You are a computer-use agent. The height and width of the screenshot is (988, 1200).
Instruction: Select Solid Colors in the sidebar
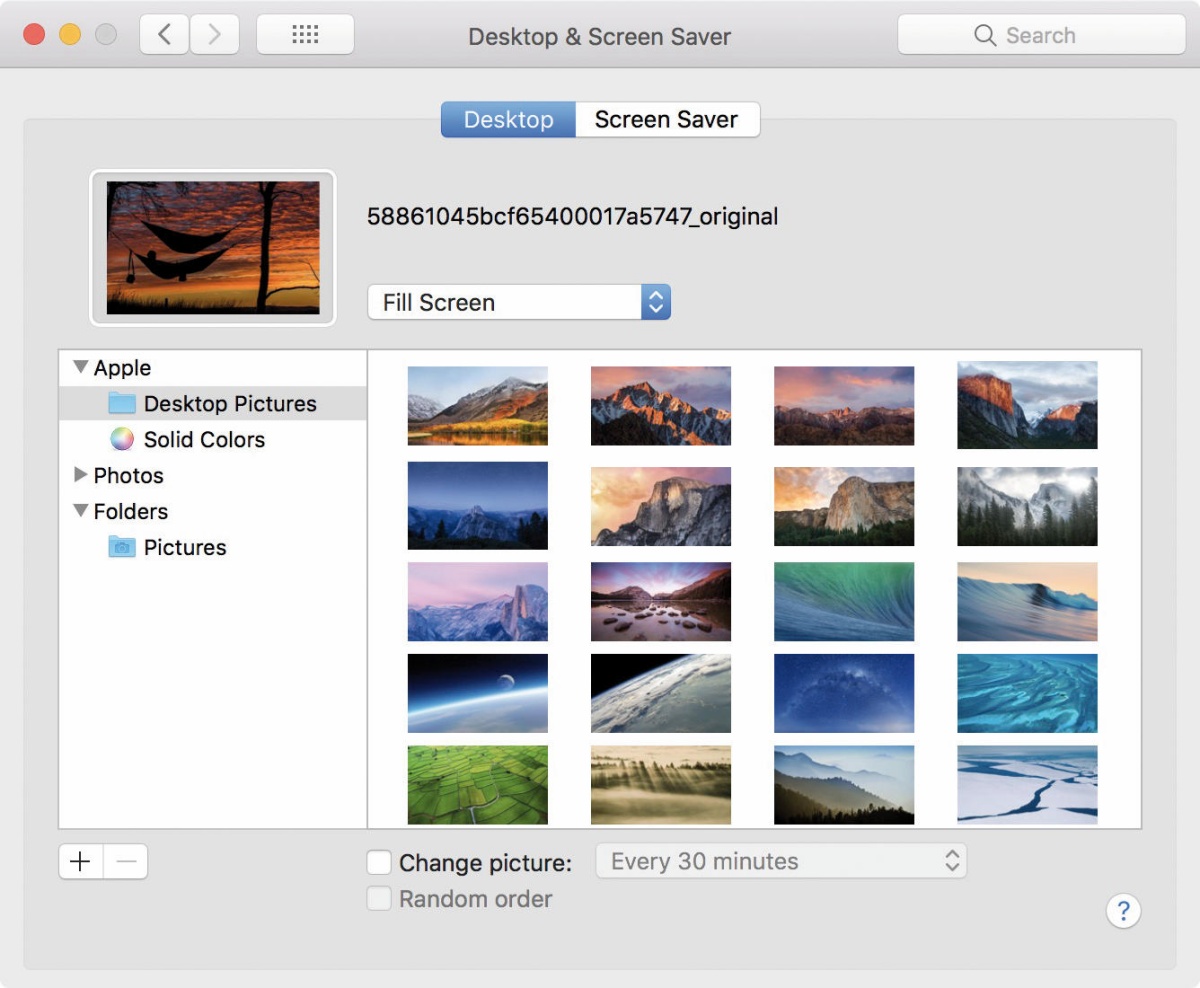click(x=213, y=439)
